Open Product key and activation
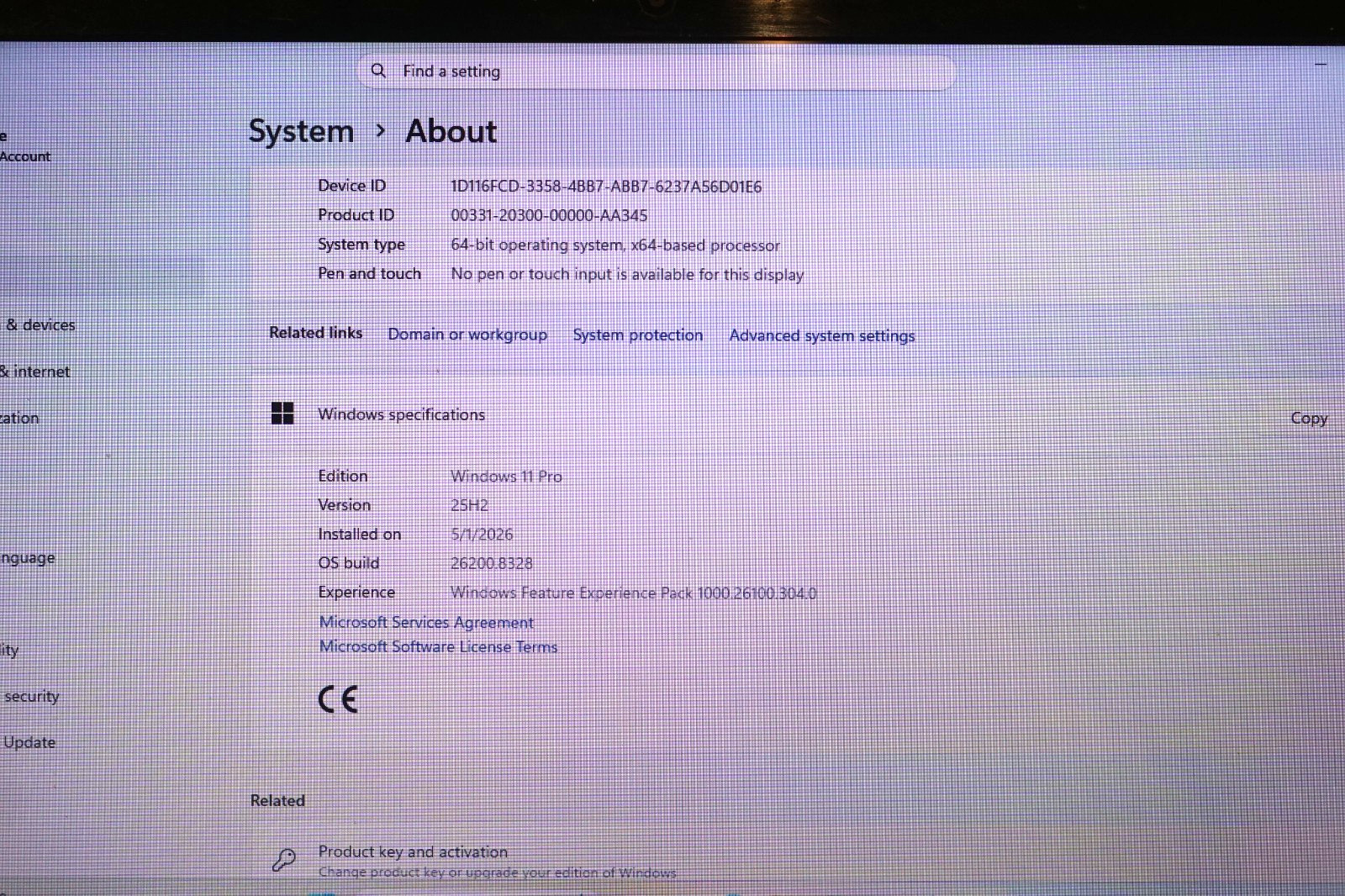 pos(413,851)
